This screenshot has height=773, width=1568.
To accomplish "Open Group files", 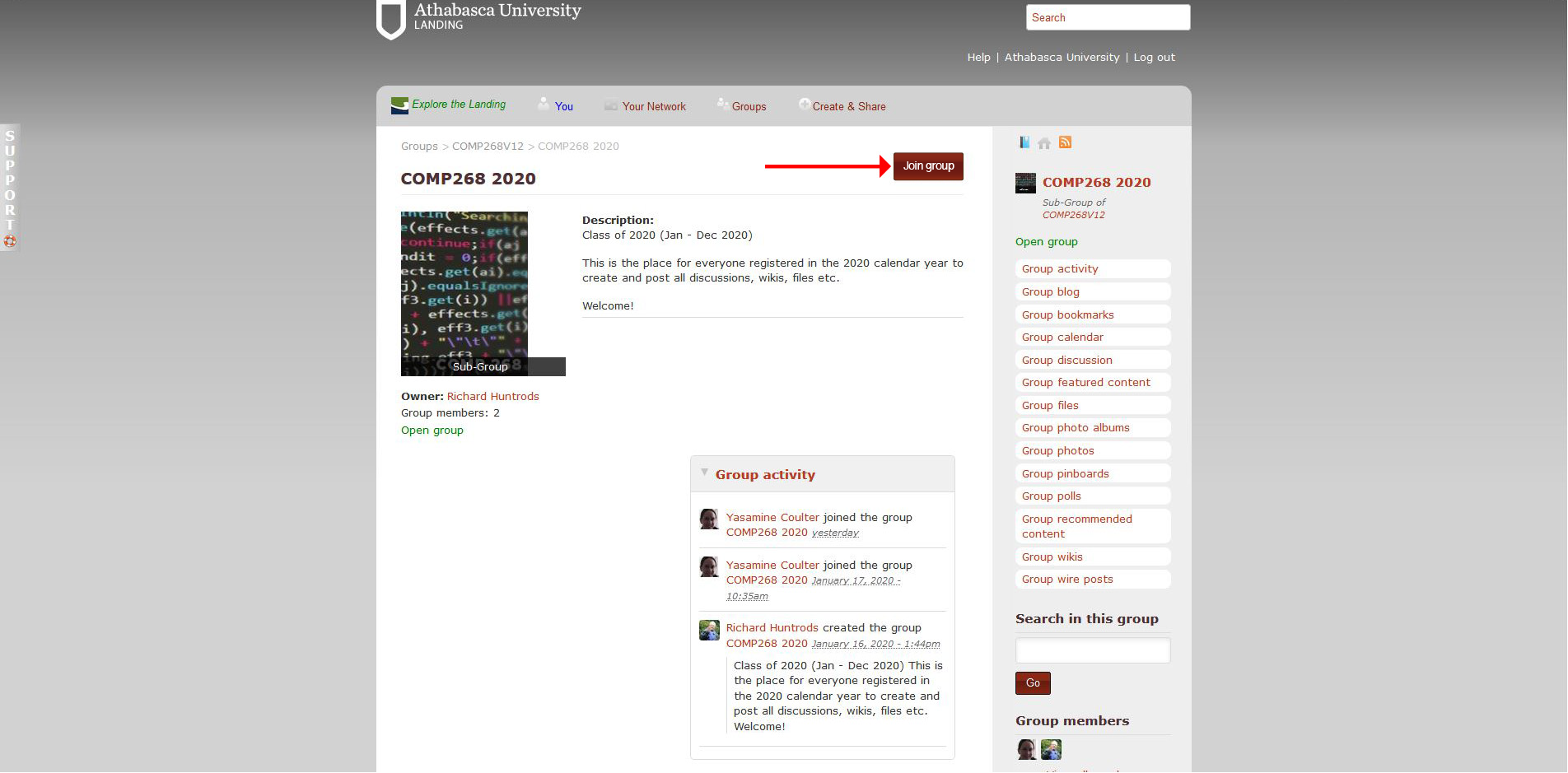I will pos(1093,406).
